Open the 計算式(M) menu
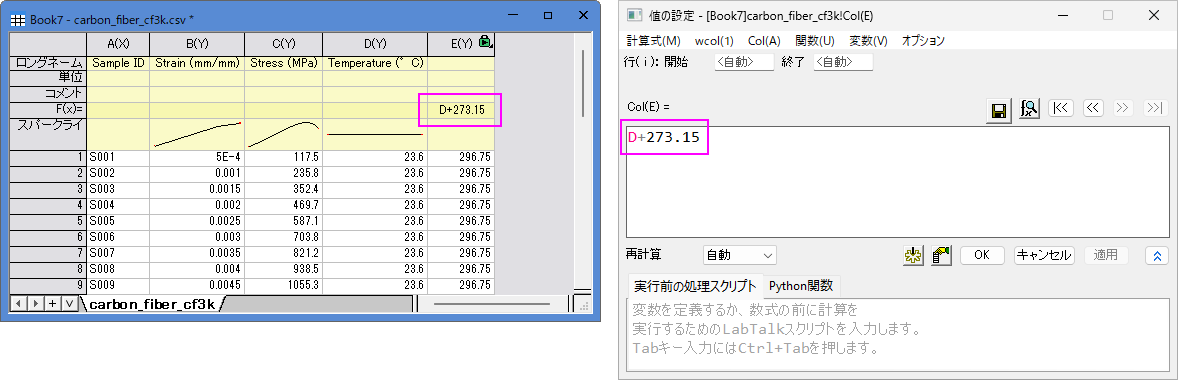This screenshot has width=1178, height=380. (x=654, y=41)
